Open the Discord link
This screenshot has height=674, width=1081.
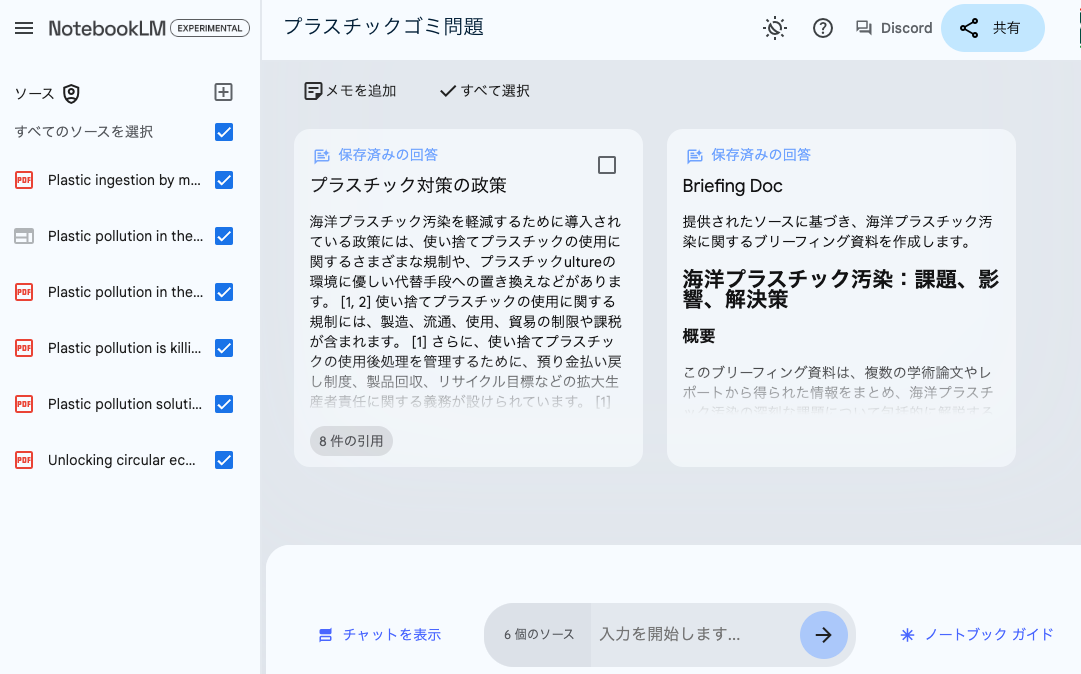894,28
